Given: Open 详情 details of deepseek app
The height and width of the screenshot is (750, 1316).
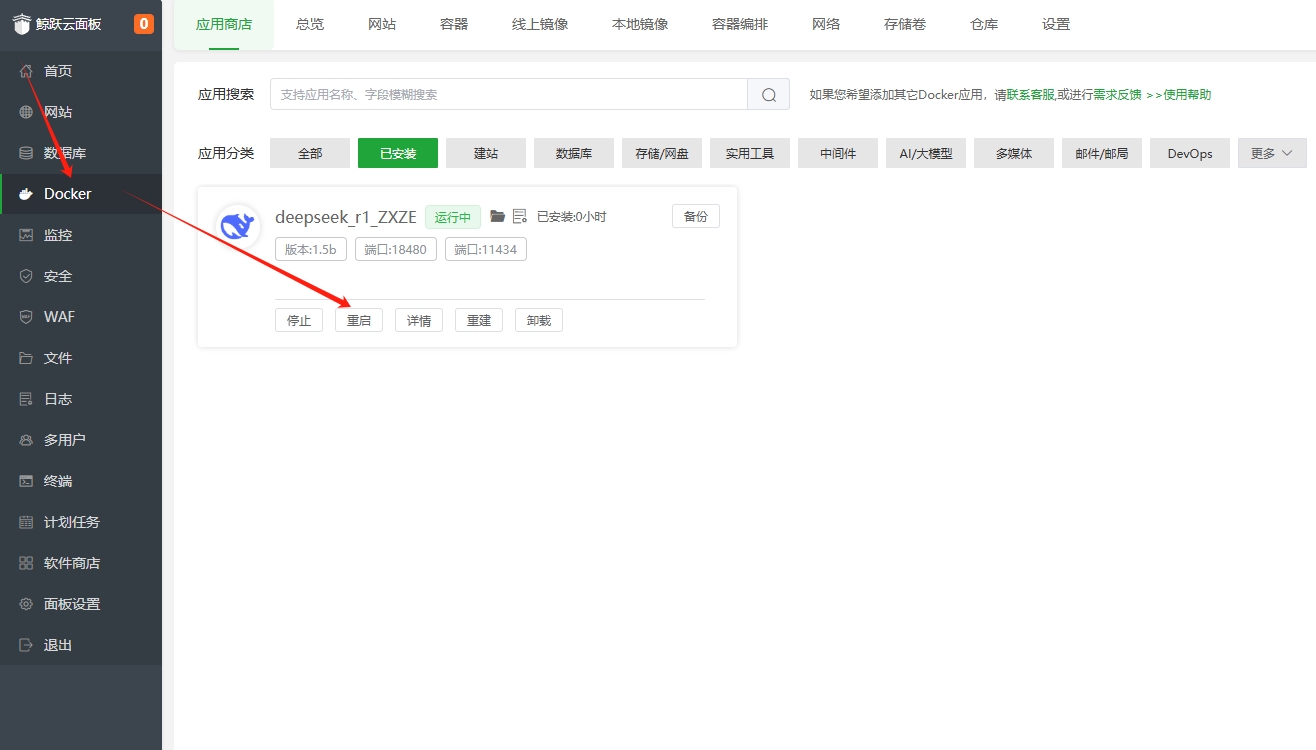Looking at the screenshot, I should pyautogui.click(x=419, y=320).
